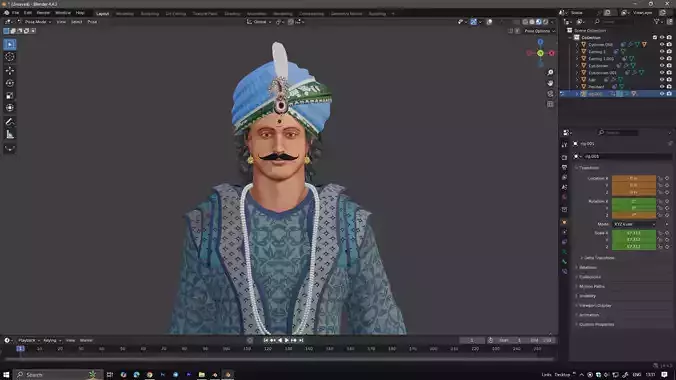Open the Scene properties tab
This screenshot has width=676, height=380.
(564, 187)
